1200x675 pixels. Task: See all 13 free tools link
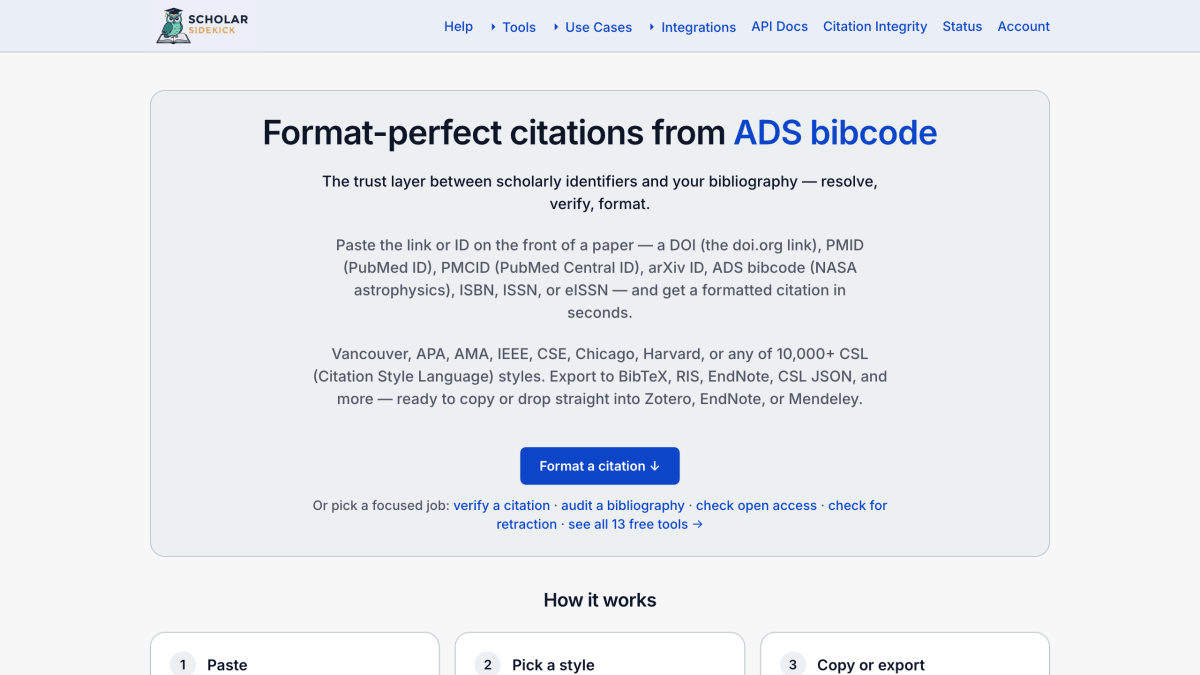tap(635, 524)
